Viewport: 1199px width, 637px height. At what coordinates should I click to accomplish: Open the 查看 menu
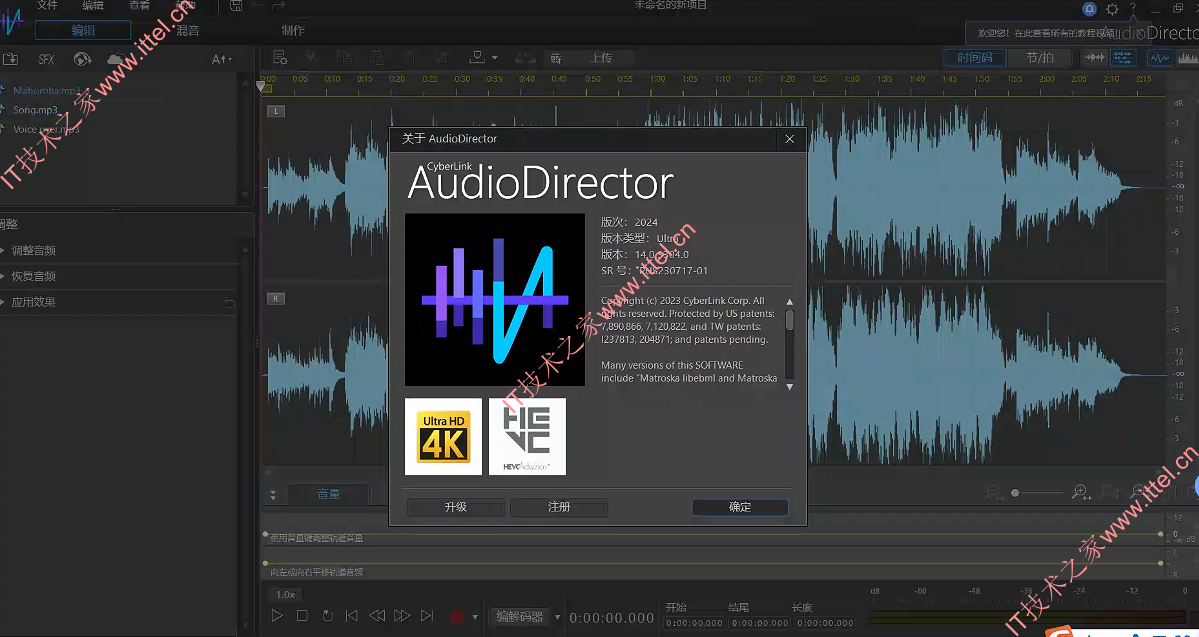click(x=139, y=5)
